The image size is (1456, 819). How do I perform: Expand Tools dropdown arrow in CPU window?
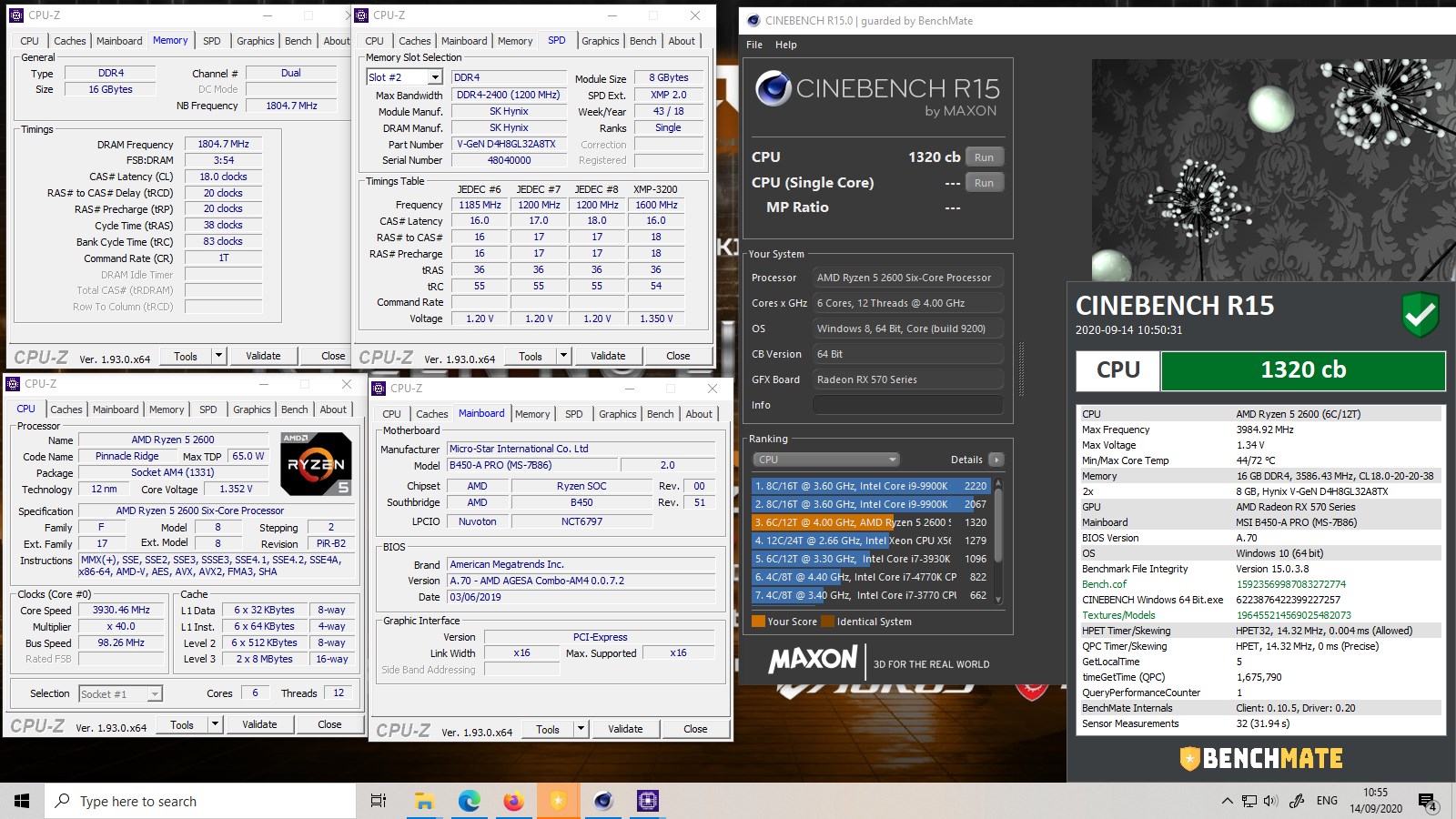coord(215,724)
